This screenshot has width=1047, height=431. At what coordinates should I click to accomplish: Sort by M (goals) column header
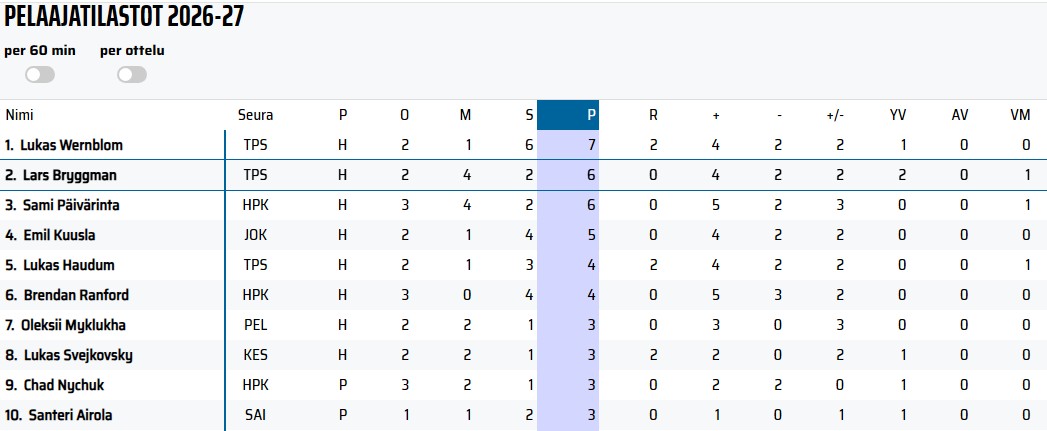point(465,115)
